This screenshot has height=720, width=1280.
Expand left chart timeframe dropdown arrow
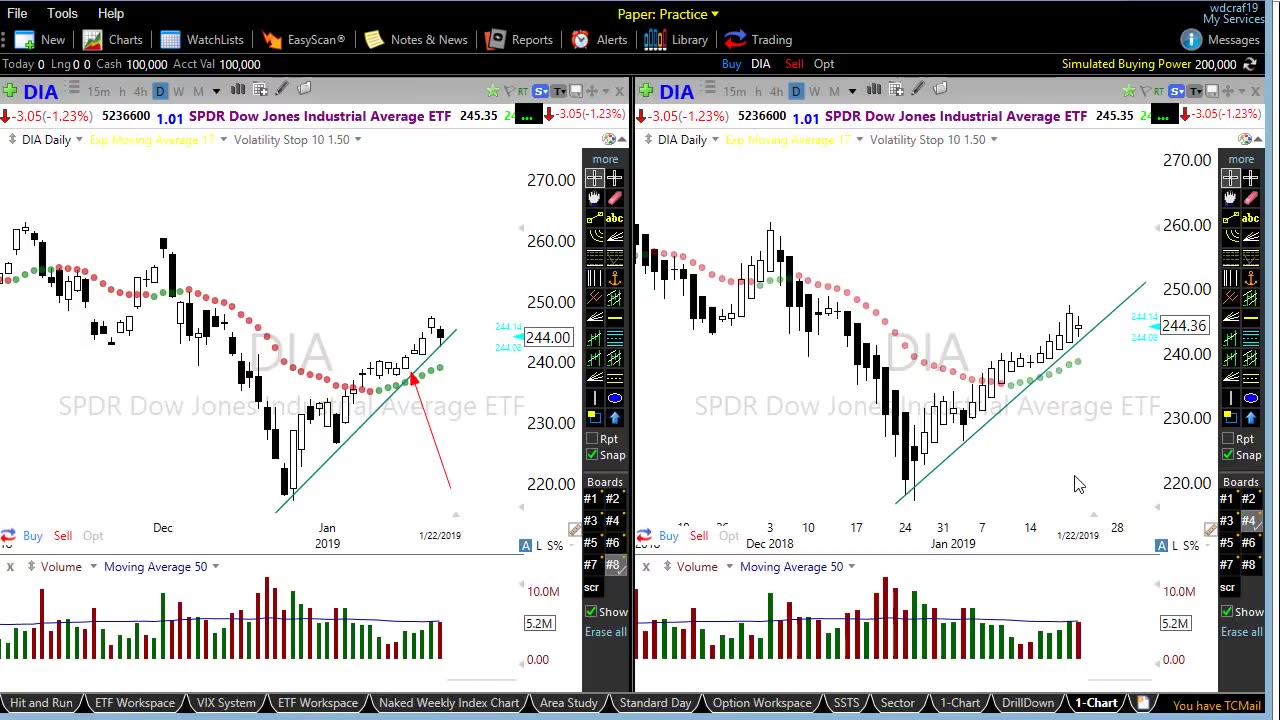tap(216, 92)
